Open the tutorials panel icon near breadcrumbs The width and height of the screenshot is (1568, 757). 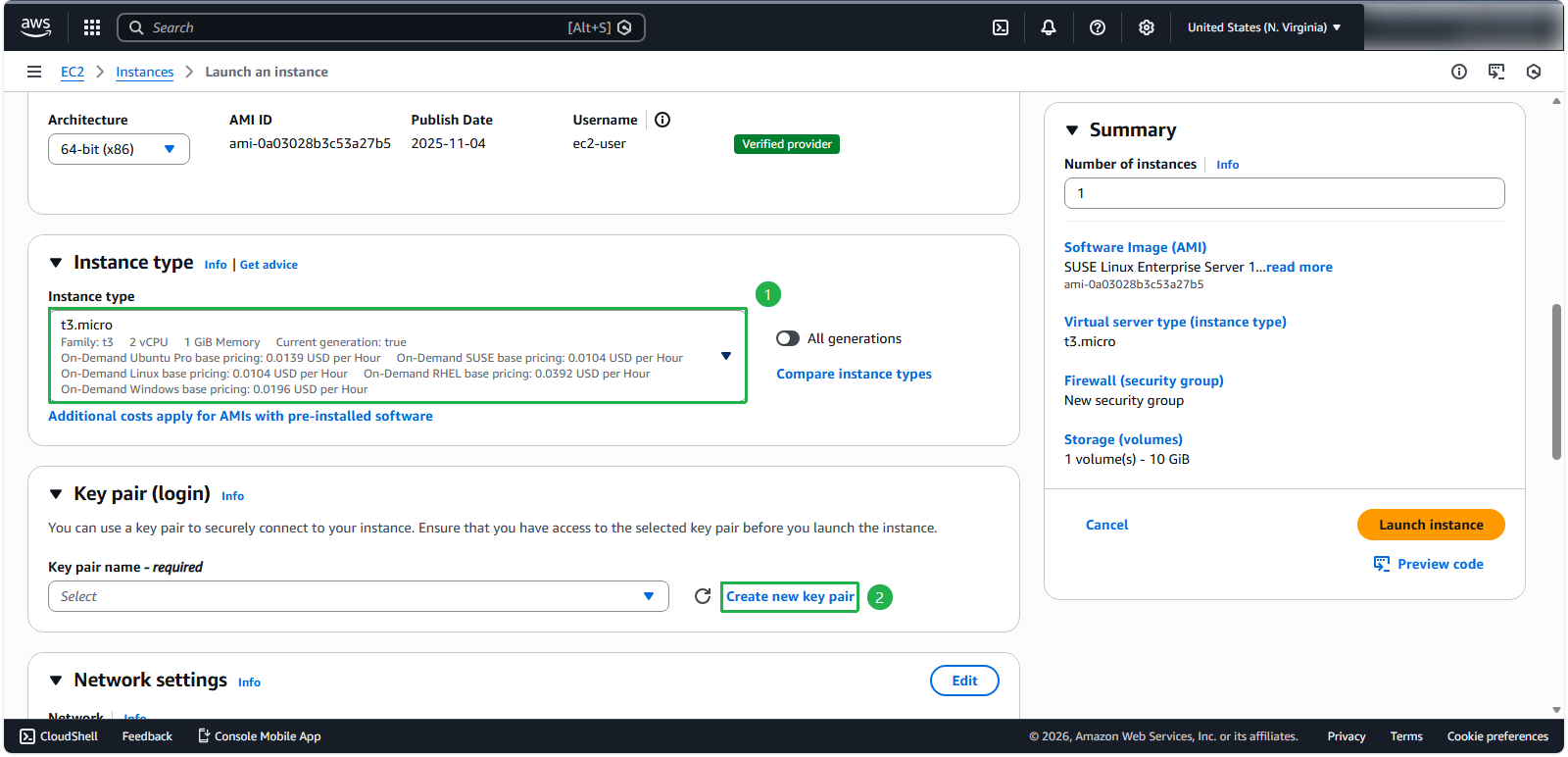pyautogui.click(x=1496, y=72)
